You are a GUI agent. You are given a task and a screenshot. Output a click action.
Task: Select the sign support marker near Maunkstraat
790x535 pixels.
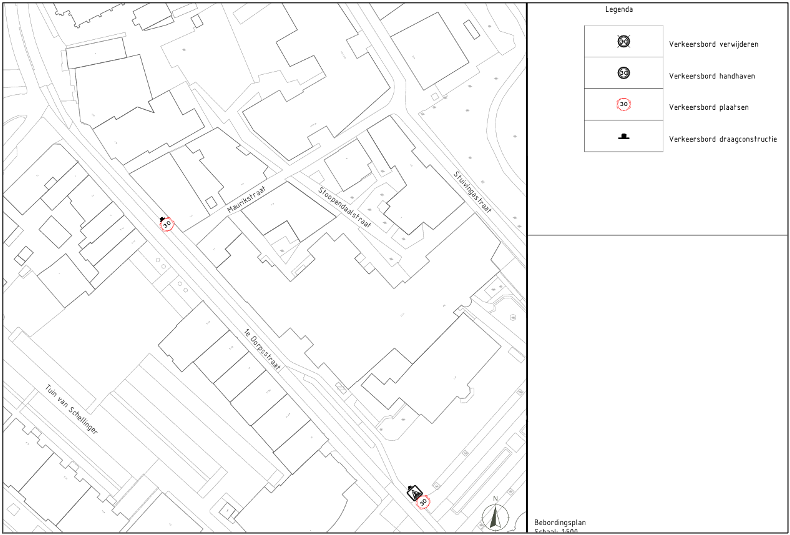161,217
